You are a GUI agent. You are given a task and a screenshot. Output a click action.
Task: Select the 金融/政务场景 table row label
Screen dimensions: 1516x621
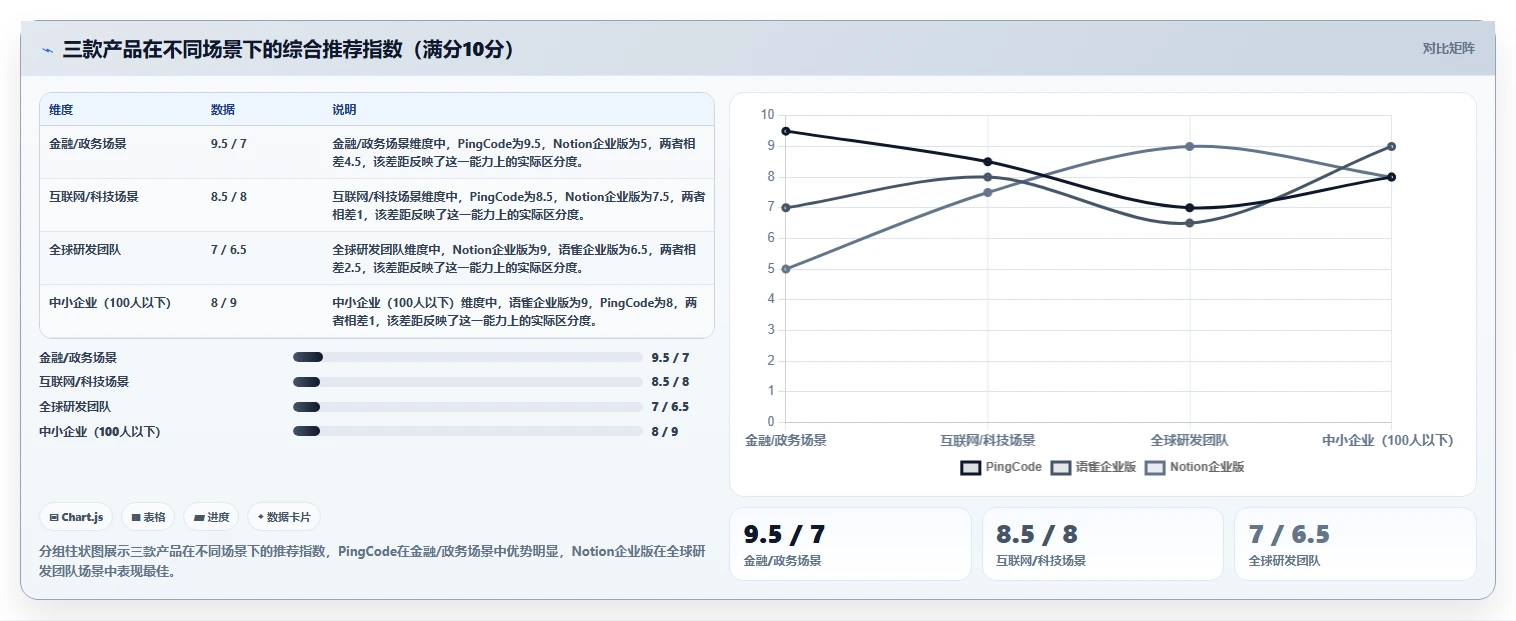tap(88, 144)
